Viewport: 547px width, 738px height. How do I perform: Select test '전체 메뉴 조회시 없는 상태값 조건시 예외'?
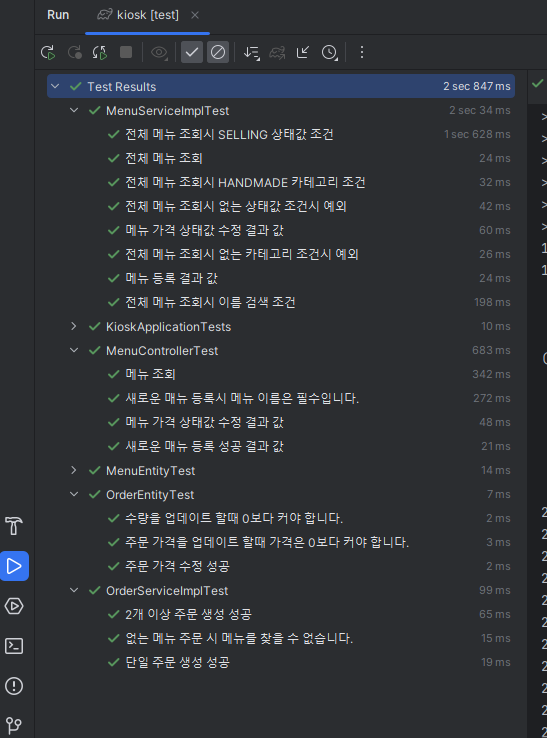coord(281,207)
